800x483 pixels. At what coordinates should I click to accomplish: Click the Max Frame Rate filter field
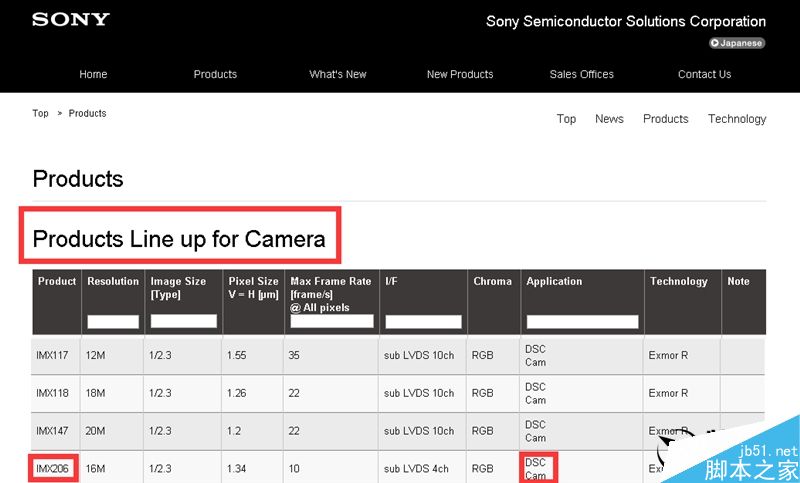point(332,321)
